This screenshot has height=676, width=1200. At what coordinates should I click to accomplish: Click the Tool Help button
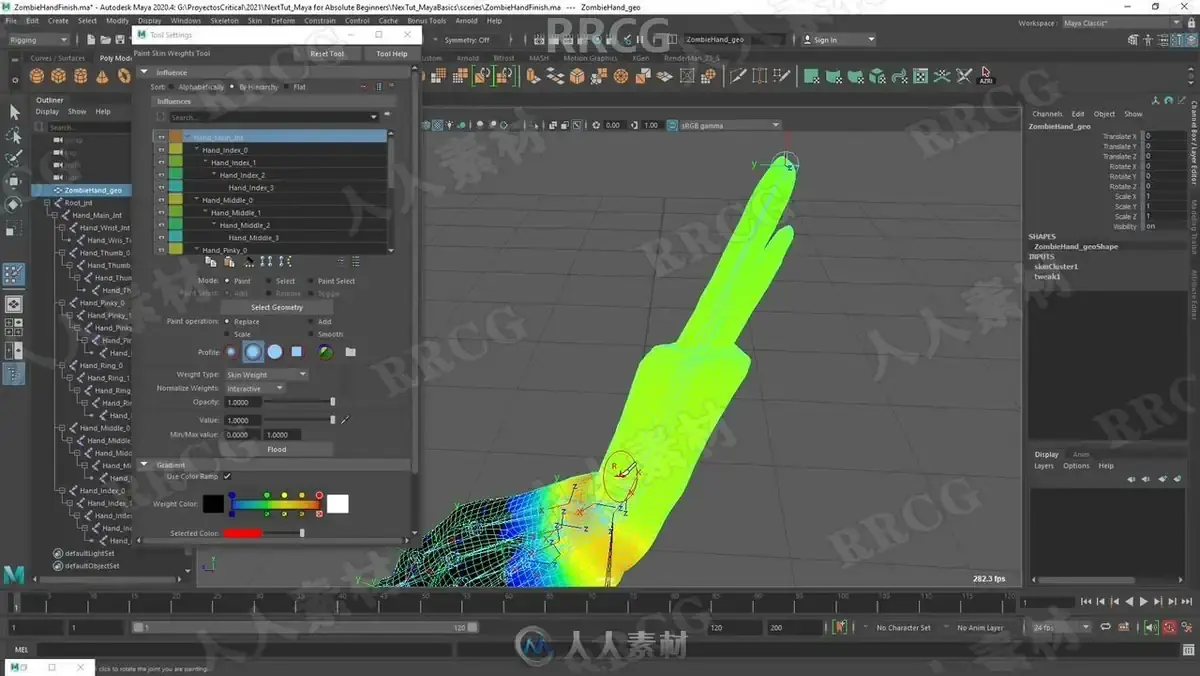(x=391, y=54)
